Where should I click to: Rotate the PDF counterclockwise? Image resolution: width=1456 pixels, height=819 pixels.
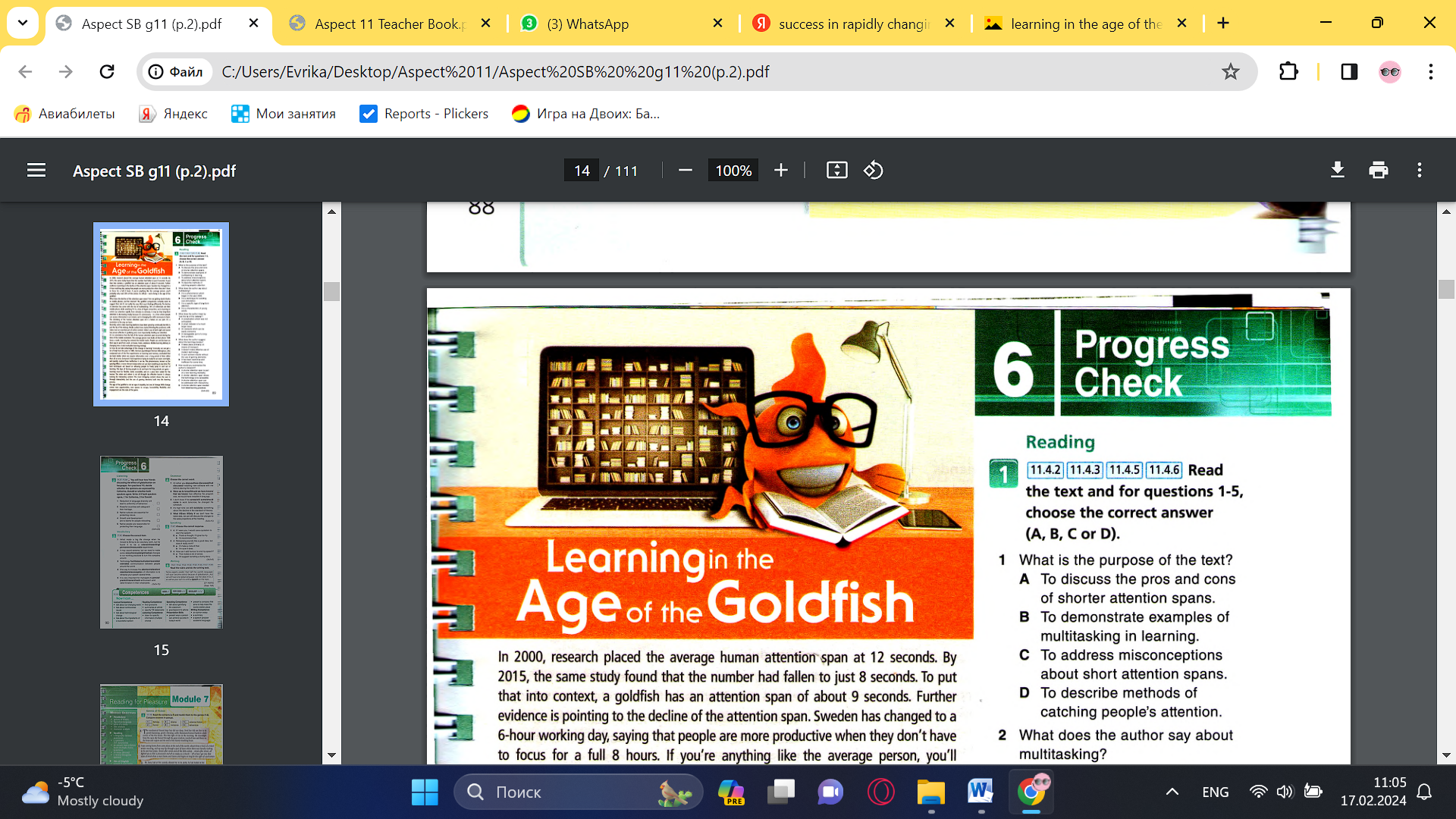[x=874, y=171]
